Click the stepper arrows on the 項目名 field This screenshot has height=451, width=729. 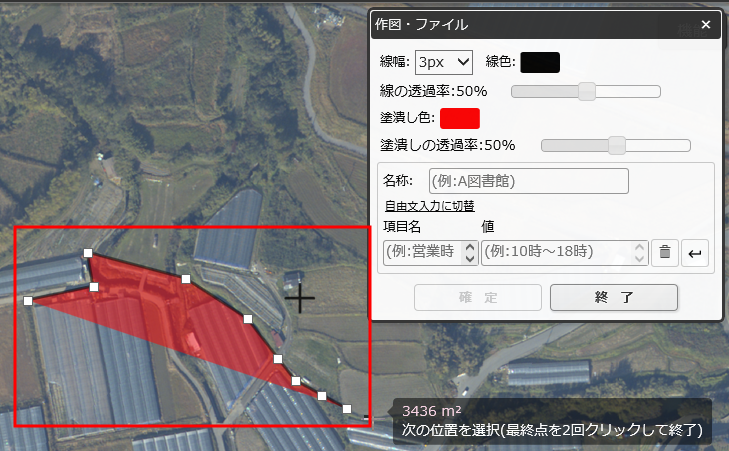[470, 253]
